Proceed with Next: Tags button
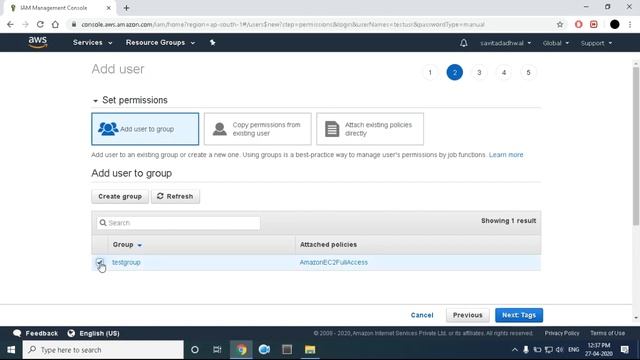640x360 pixels. (519, 315)
